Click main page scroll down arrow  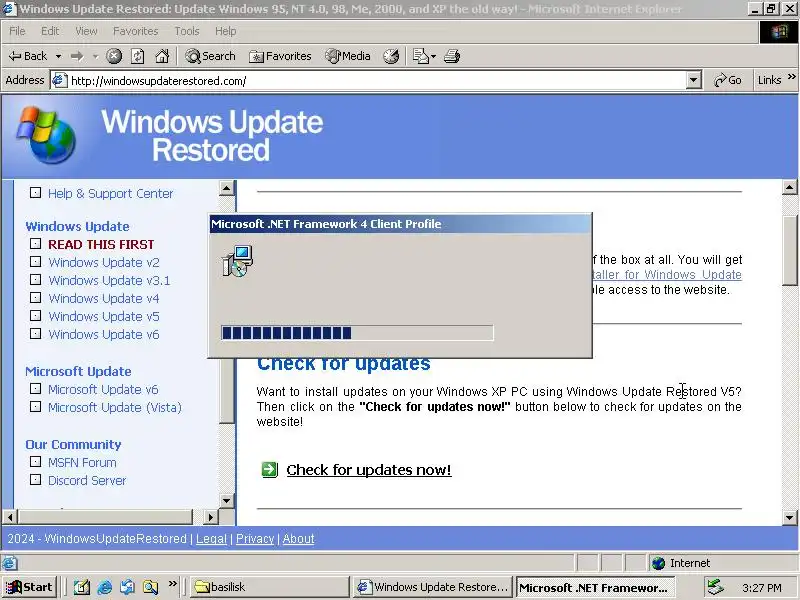789,517
